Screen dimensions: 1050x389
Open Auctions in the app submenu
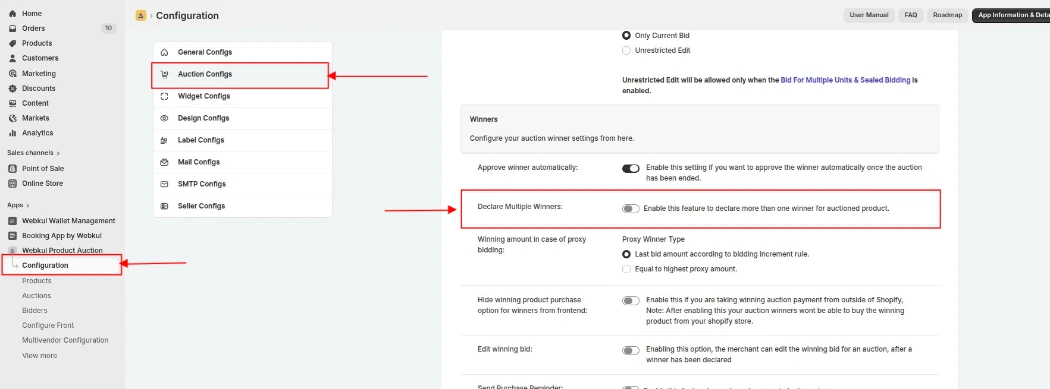coord(37,296)
